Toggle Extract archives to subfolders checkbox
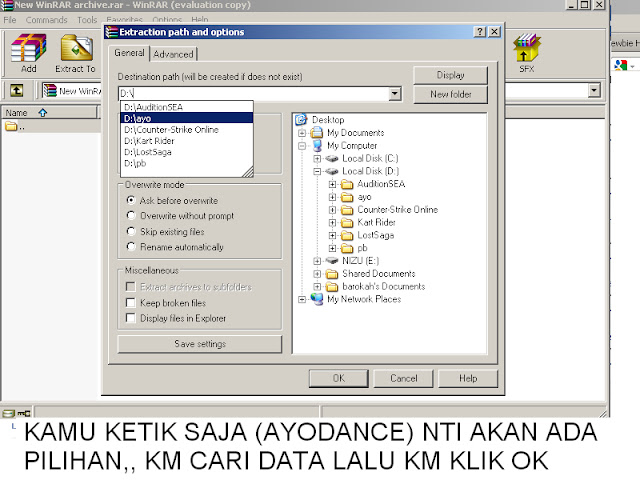The height and width of the screenshot is (480, 640). click(x=131, y=287)
